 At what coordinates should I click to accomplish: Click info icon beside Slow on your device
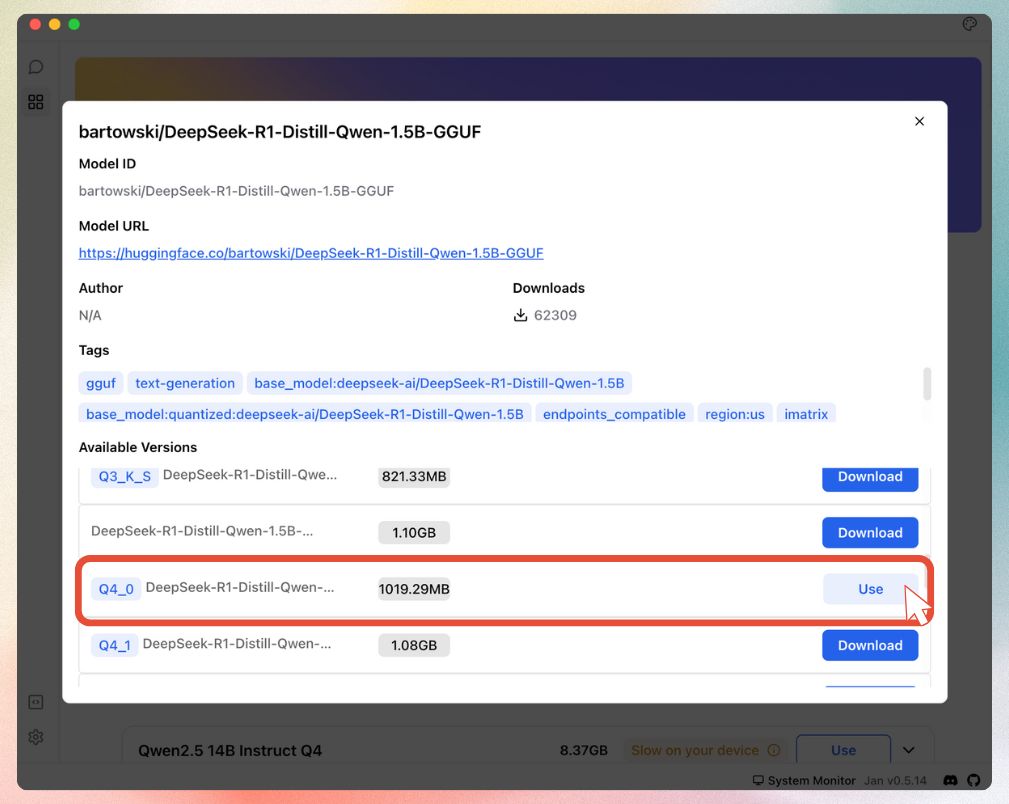point(773,750)
